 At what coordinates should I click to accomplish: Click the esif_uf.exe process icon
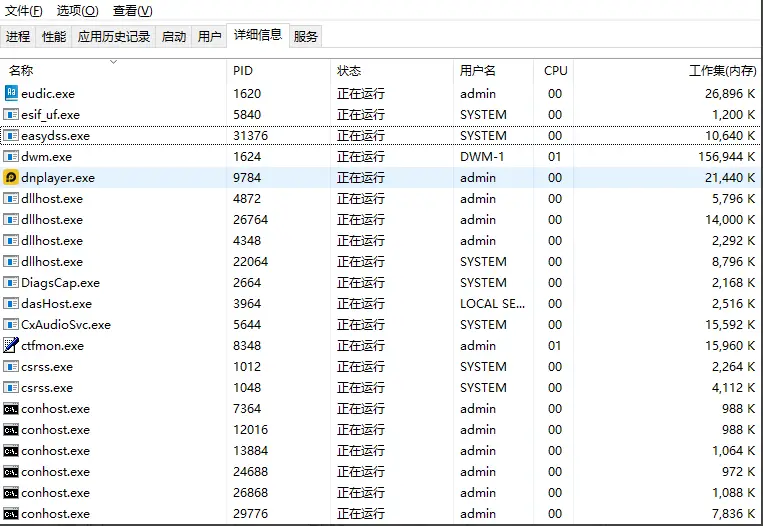(x=11, y=114)
